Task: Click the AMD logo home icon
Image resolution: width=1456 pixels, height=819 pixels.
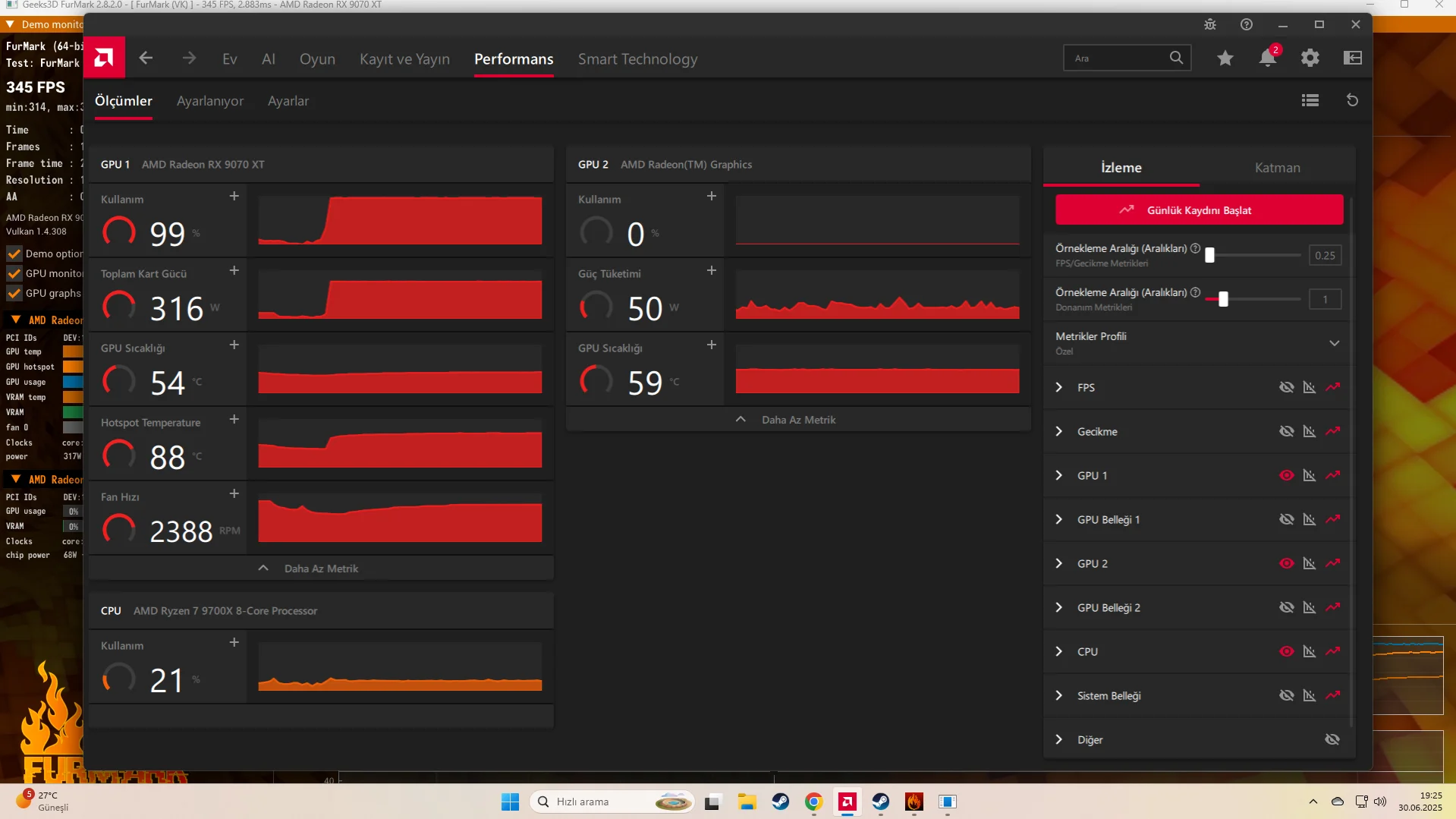Action: click(x=104, y=58)
